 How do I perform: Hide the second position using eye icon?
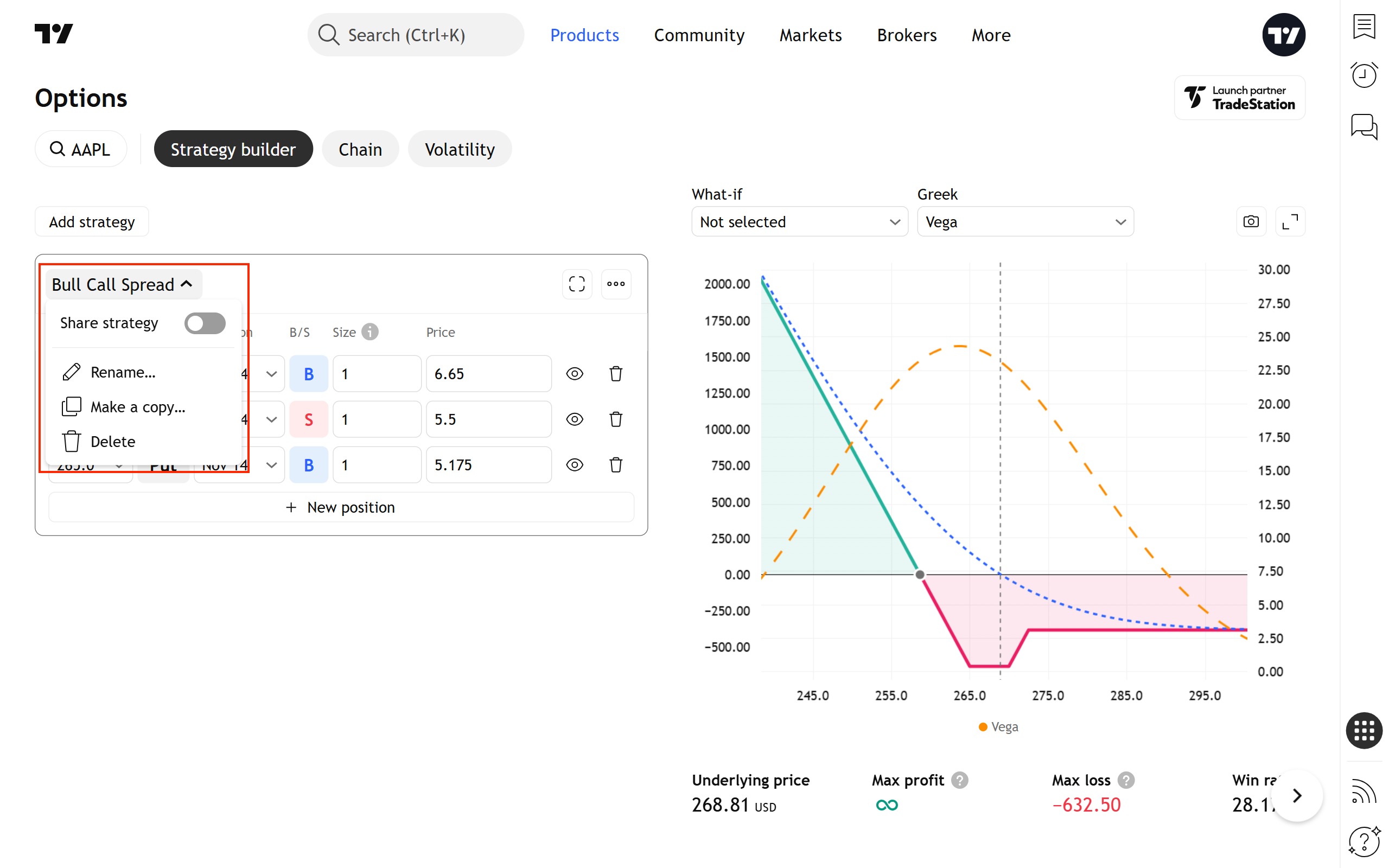pos(575,420)
